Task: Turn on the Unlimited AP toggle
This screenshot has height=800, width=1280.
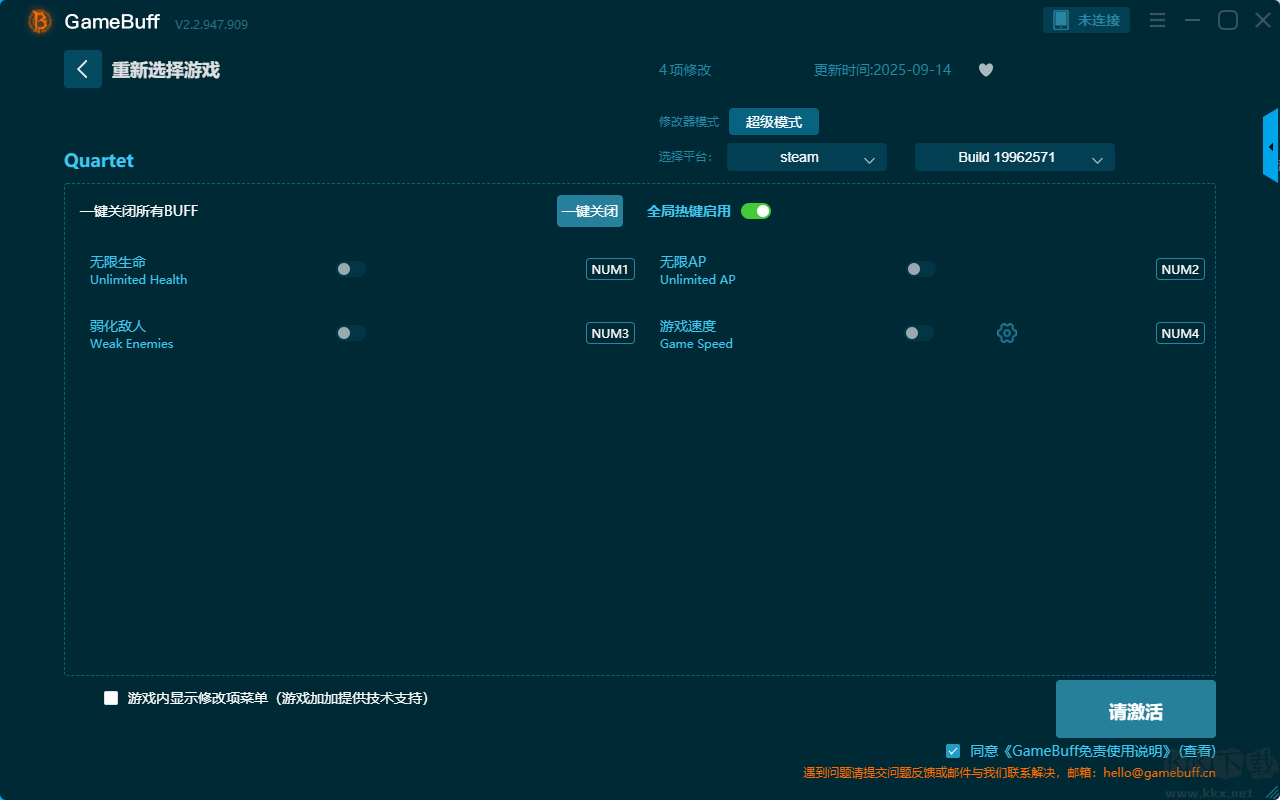Action: (x=921, y=269)
